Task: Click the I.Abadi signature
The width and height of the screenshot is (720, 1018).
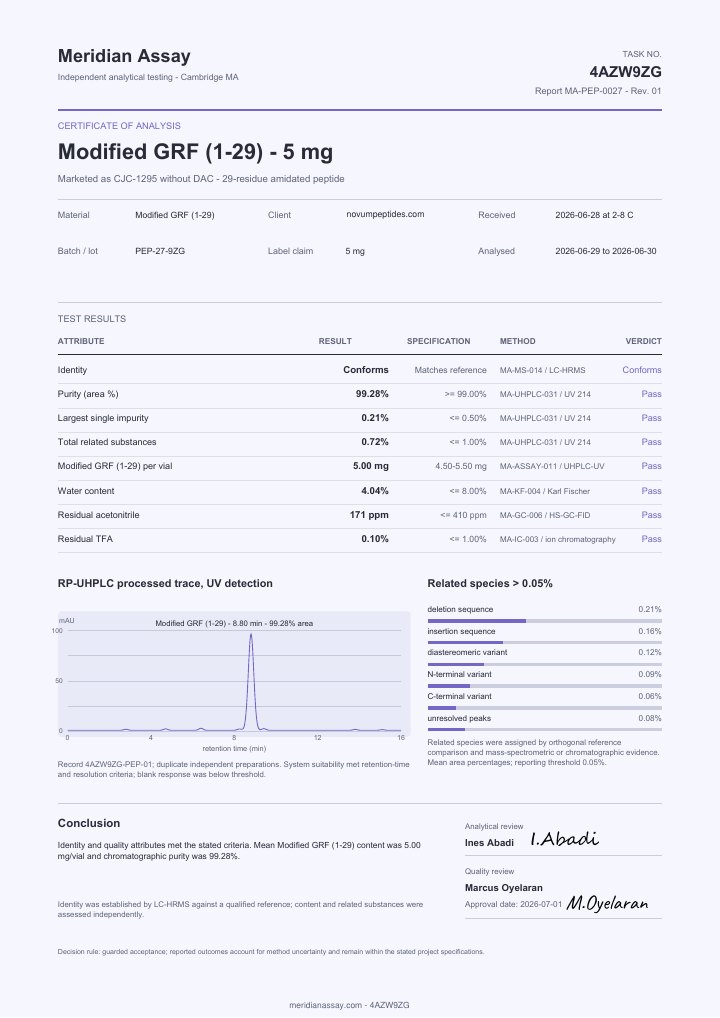Action: click(564, 839)
